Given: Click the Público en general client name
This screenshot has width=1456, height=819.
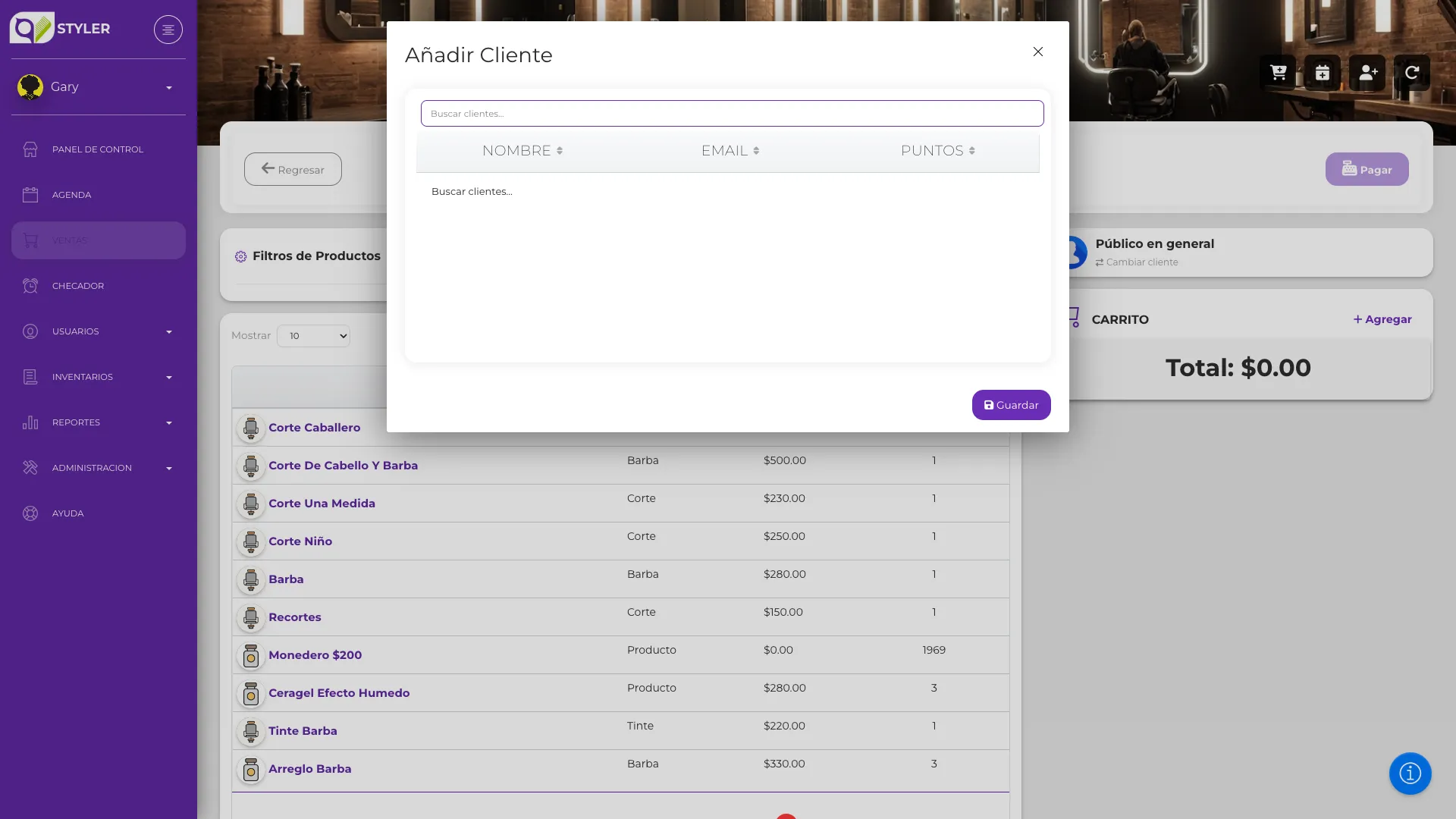Looking at the screenshot, I should 1155,243.
